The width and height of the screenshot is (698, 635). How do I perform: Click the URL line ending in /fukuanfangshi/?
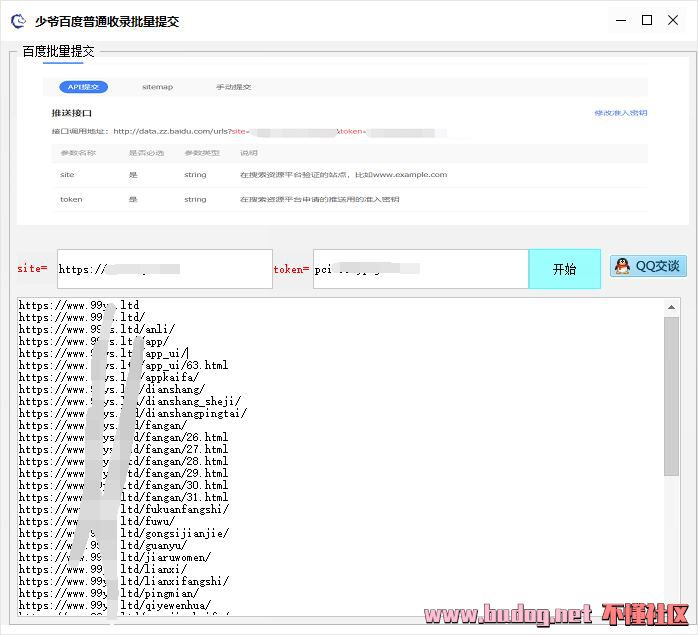[124, 509]
